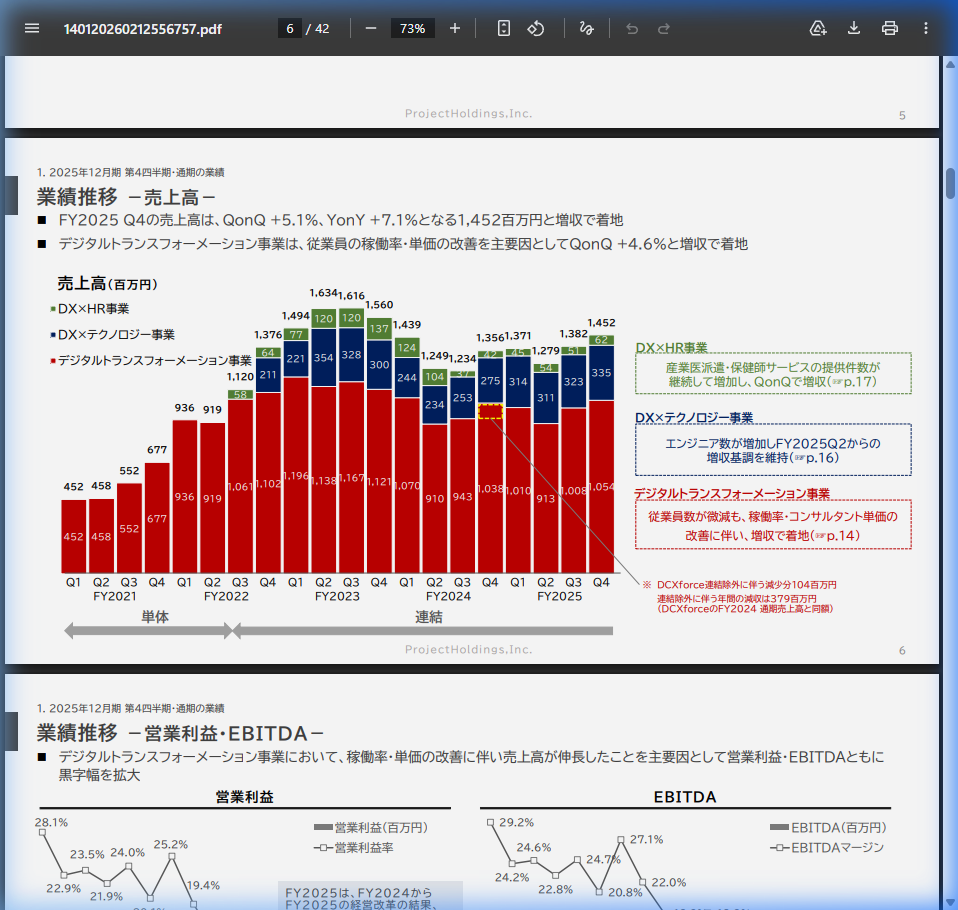Click the vertical scrollbar thumb
The height and width of the screenshot is (910, 958).
coord(950,184)
